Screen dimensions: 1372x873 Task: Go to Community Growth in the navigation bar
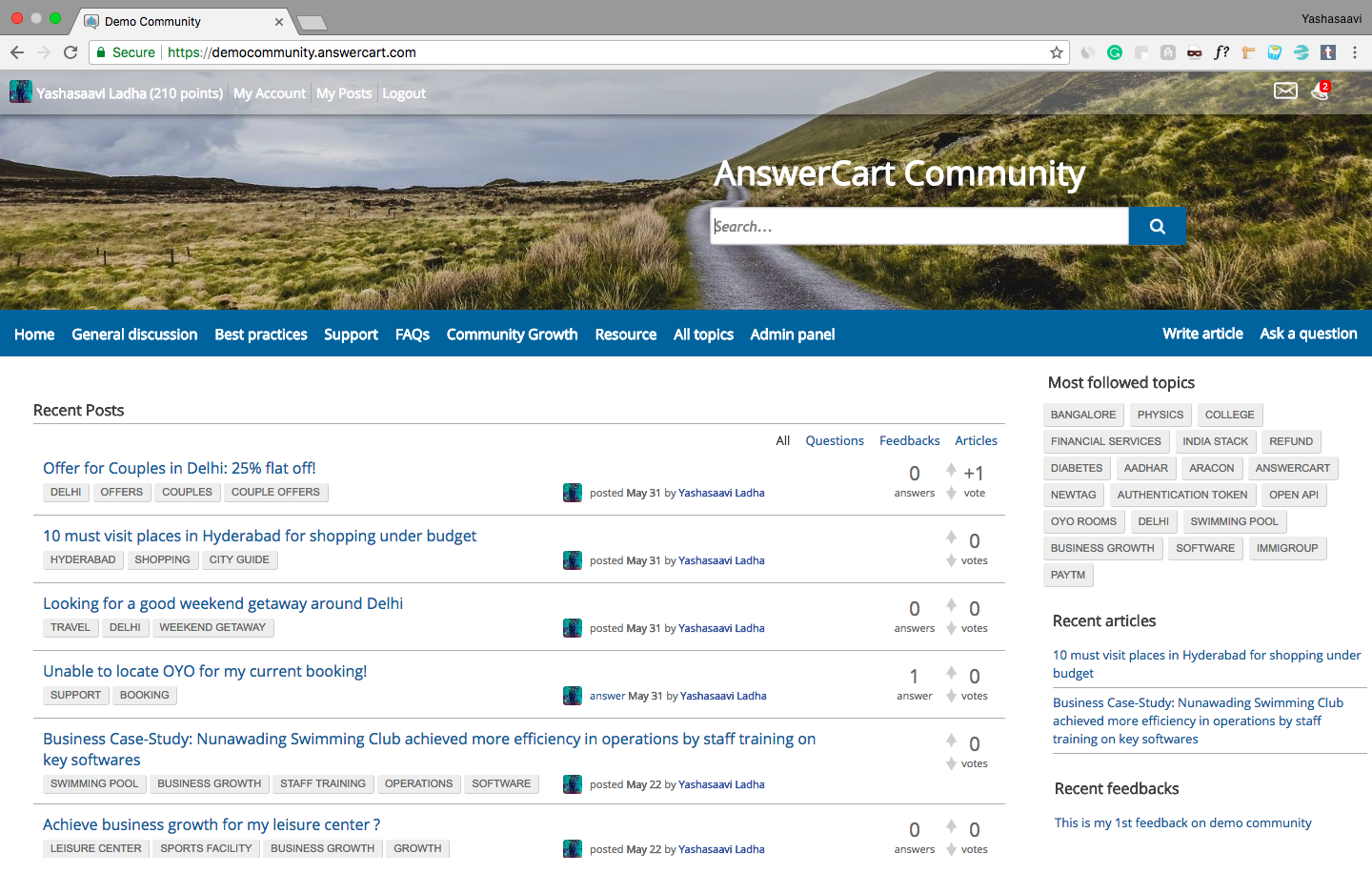click(512, 335)
